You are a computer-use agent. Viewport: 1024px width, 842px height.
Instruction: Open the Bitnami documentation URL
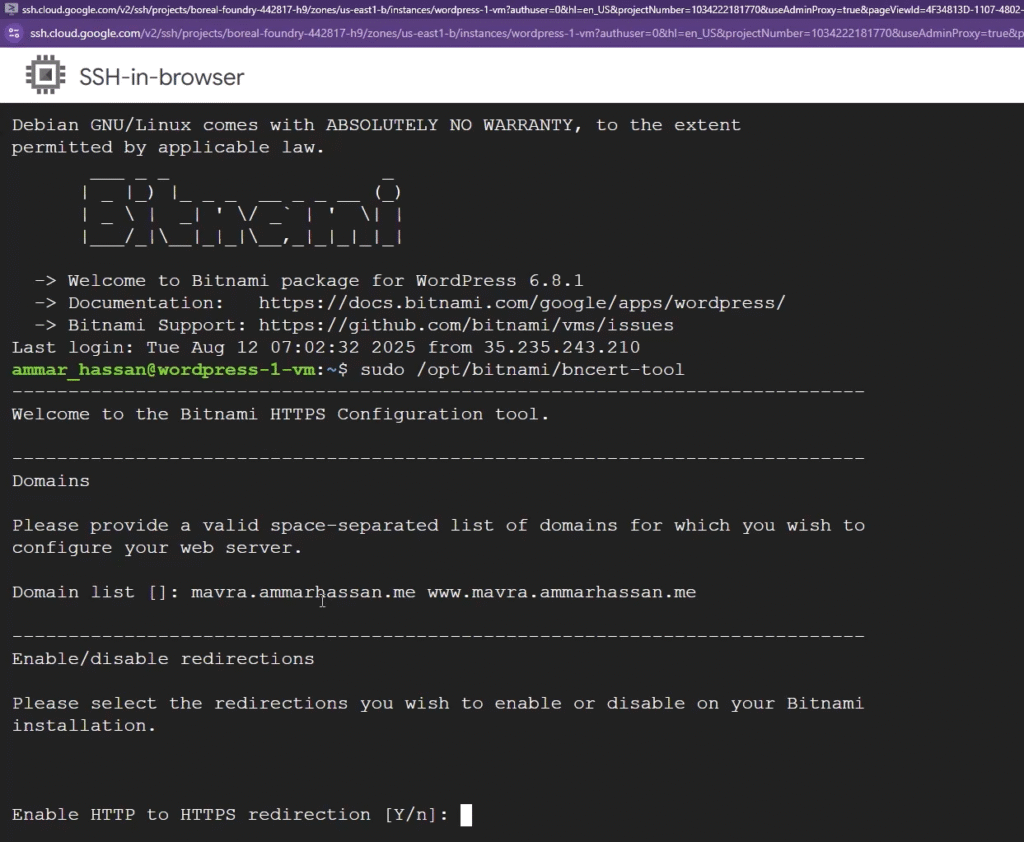point(521,303)
